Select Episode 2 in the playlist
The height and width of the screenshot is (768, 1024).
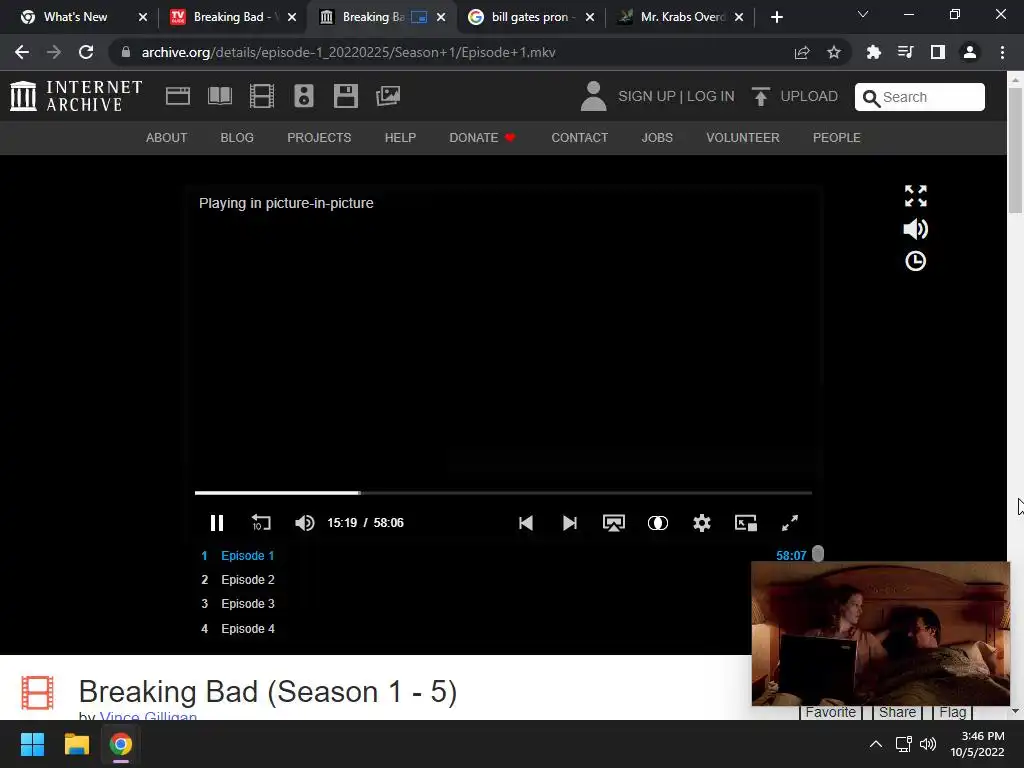coord(248,580)
